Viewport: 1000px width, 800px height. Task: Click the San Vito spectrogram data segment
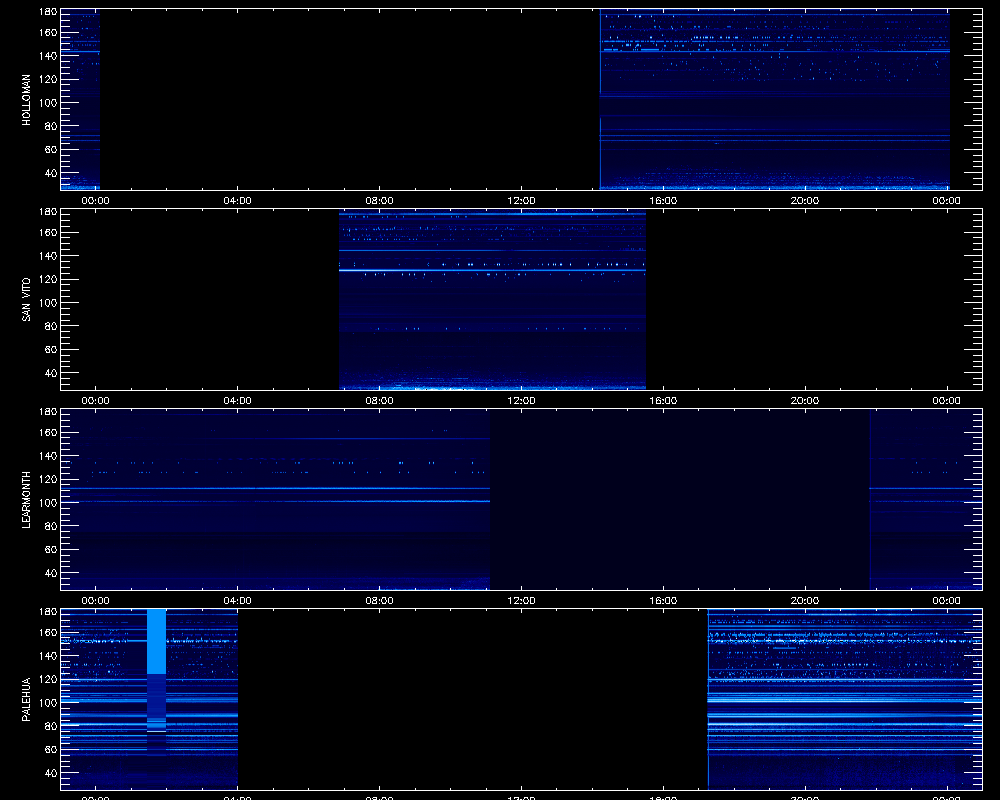(492, 300)
